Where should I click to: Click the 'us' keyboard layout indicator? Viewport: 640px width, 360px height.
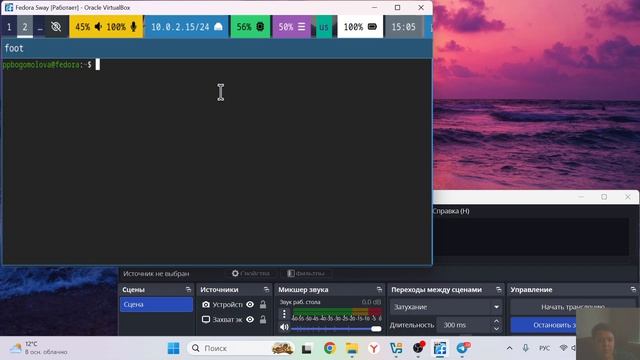pos(324,27)
